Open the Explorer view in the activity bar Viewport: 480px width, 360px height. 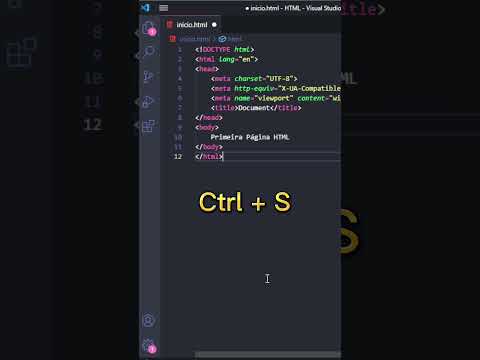149,28
